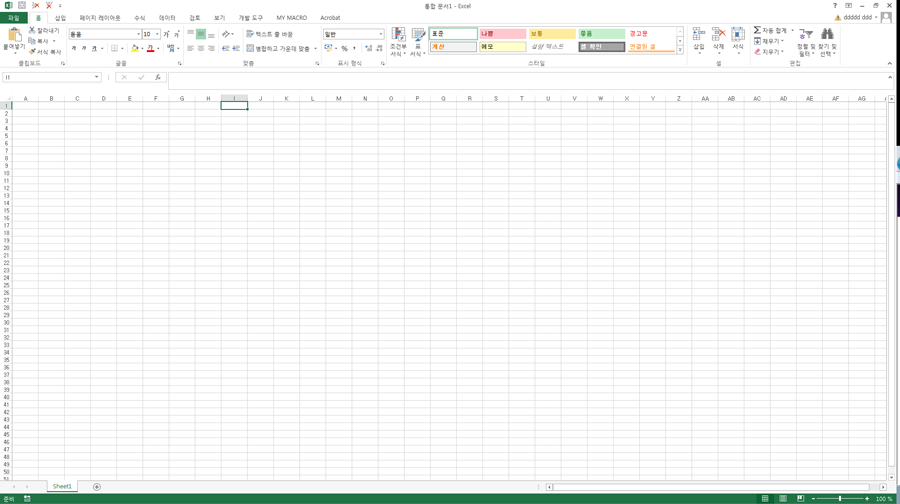
Task: Decrease decimal places icon
Action: 379,49
